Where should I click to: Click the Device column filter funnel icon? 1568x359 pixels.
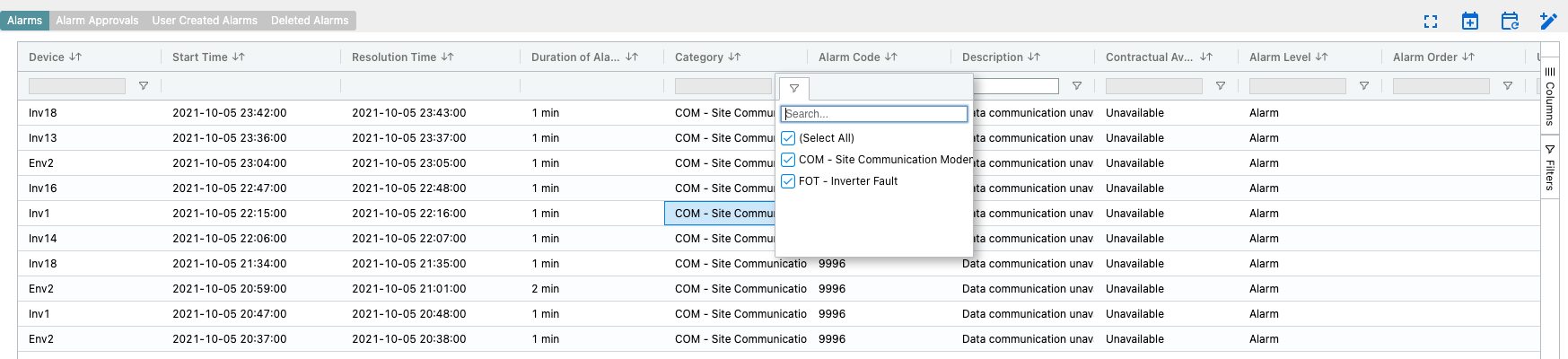pyautogui.click(x=144, y=86)
